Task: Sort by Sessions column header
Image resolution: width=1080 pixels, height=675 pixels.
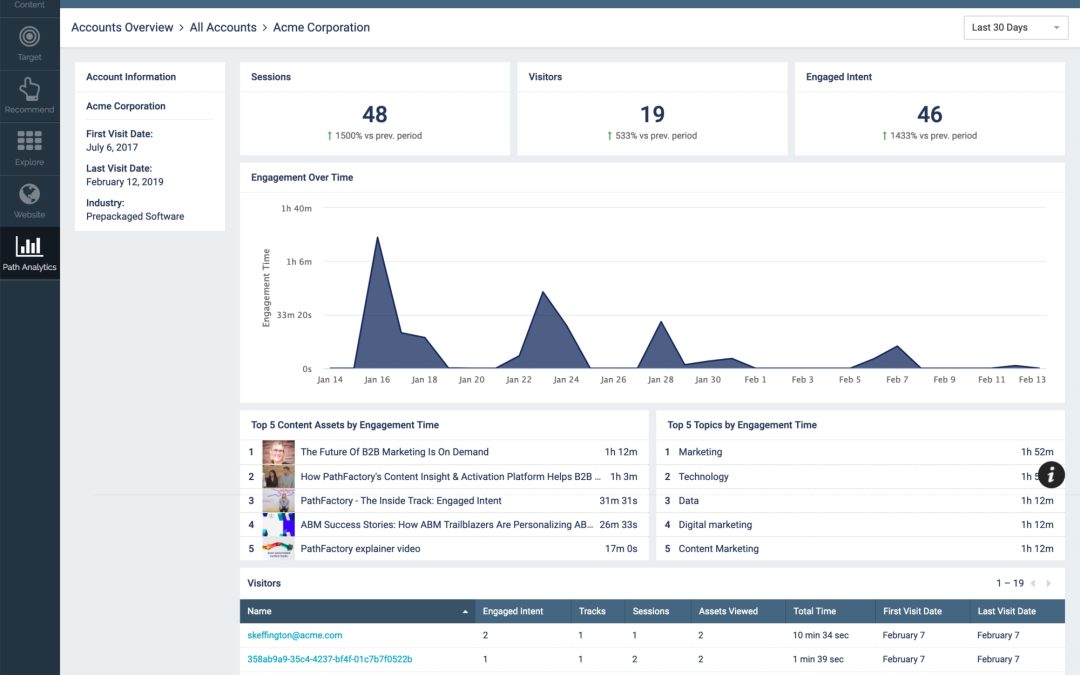Action: tap(650, 612)
